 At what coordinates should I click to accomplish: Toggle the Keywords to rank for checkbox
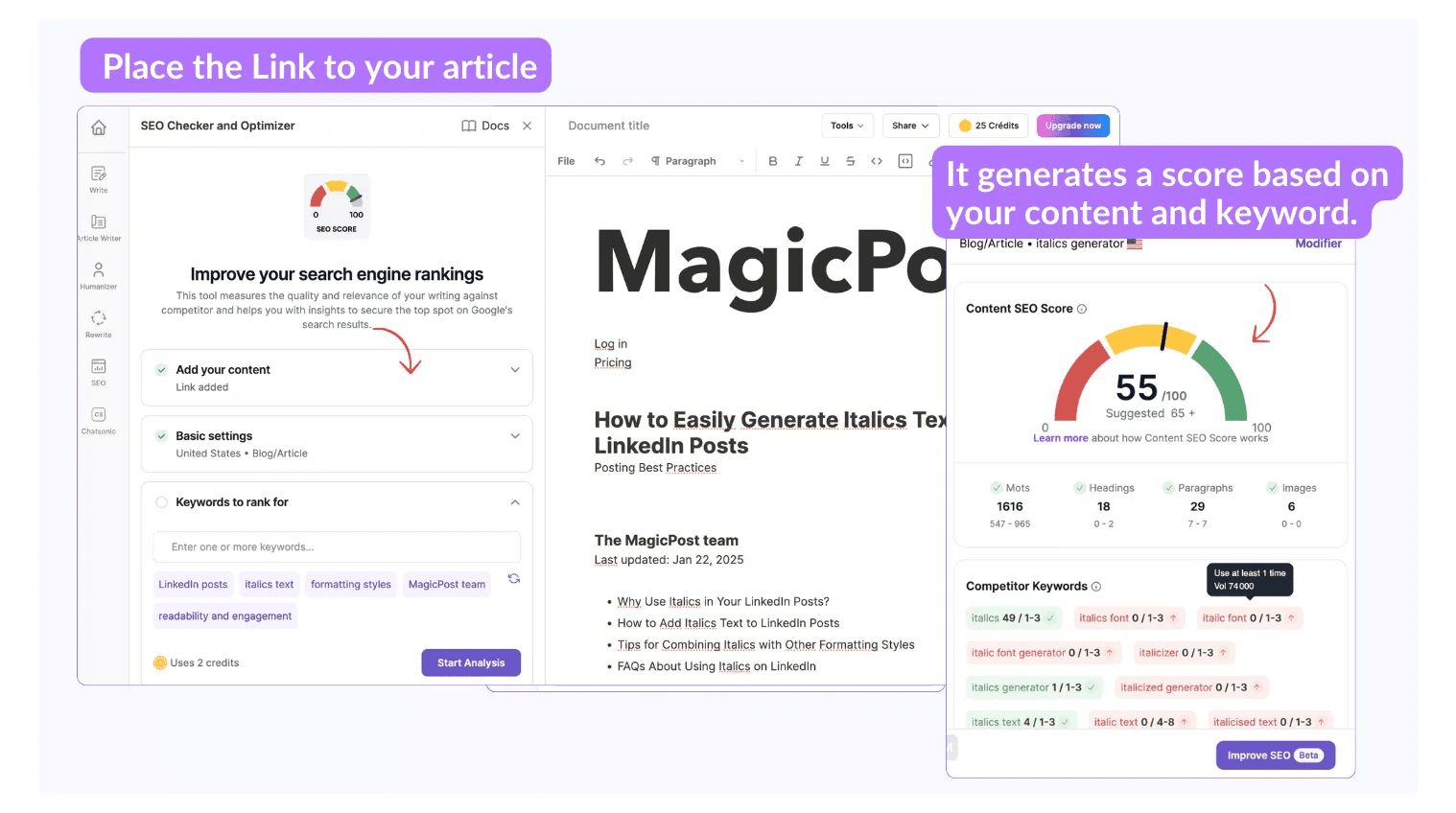(161, 502)
